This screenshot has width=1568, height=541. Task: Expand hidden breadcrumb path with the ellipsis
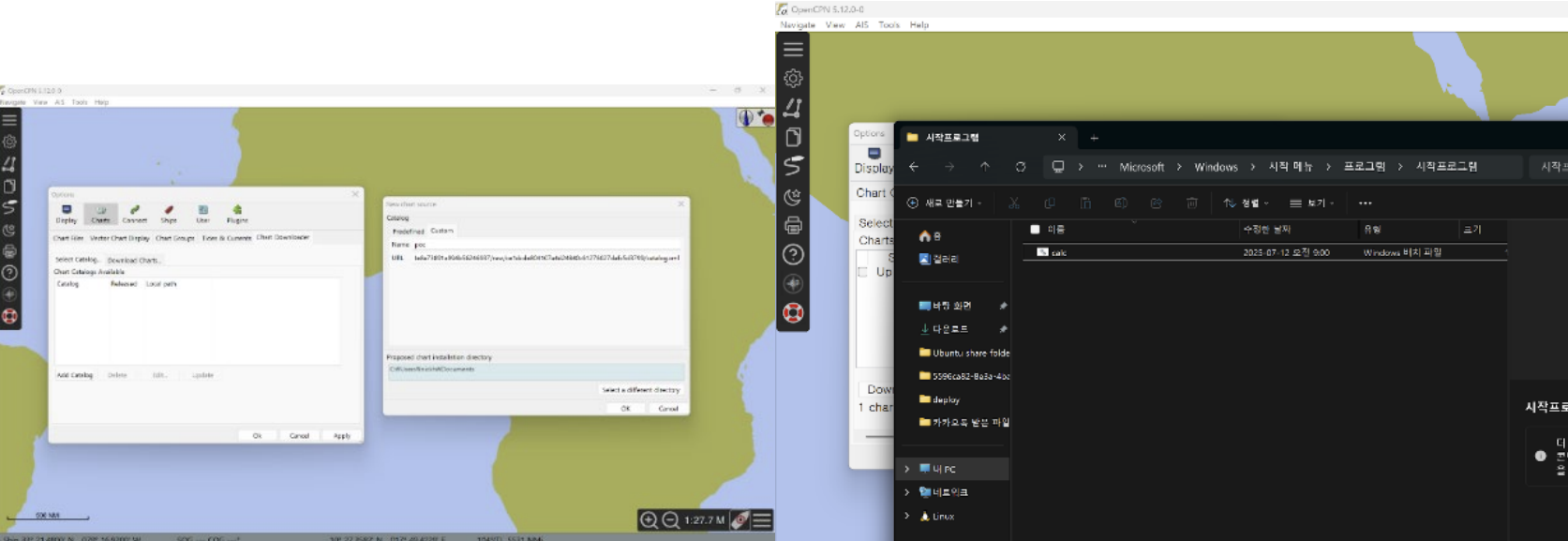[1102, 167]
